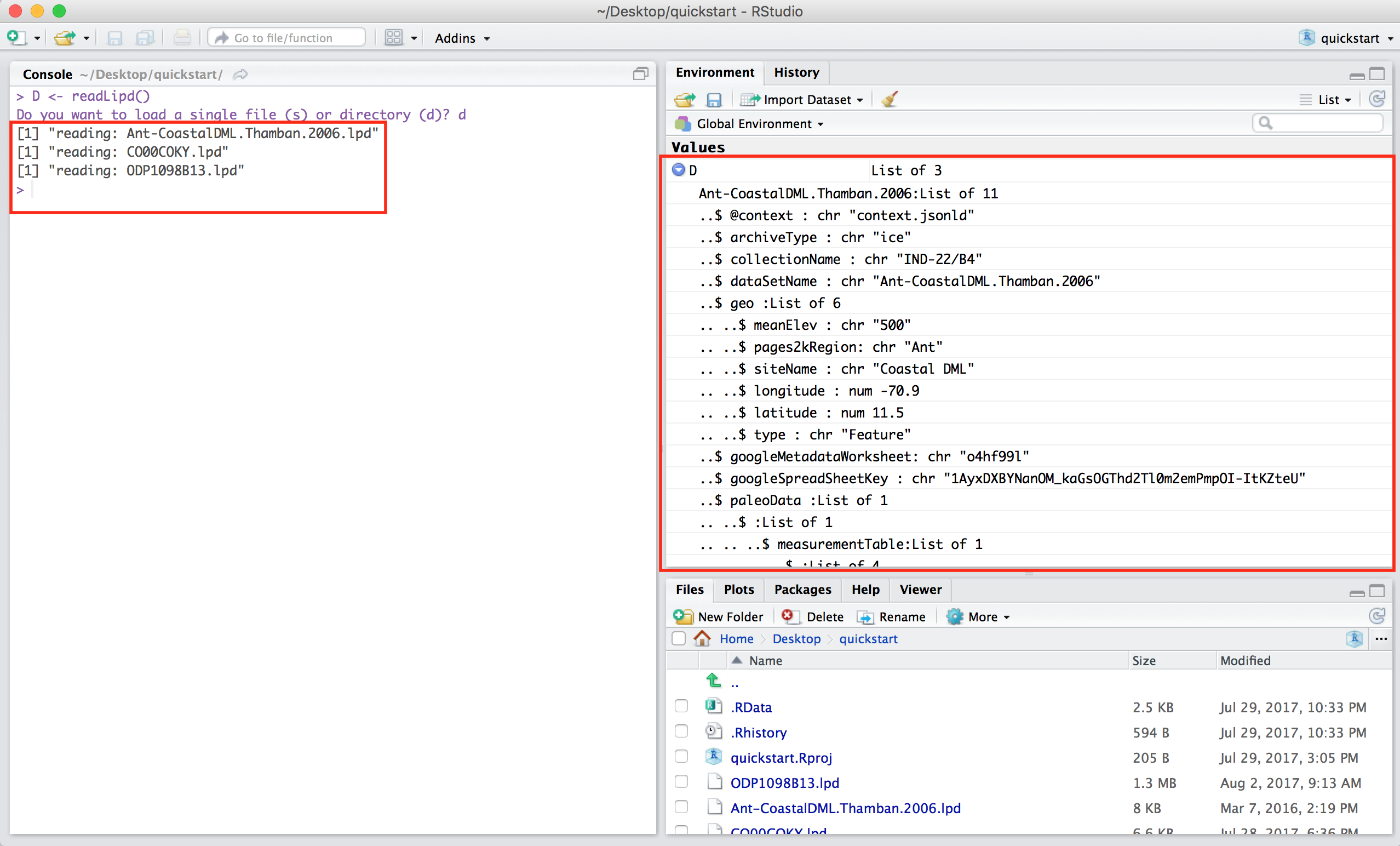1400x846 pixels.
Task: Open the Ant-CoastalDML.Thamban.2006.lpd file link
Action: point(845,808)
